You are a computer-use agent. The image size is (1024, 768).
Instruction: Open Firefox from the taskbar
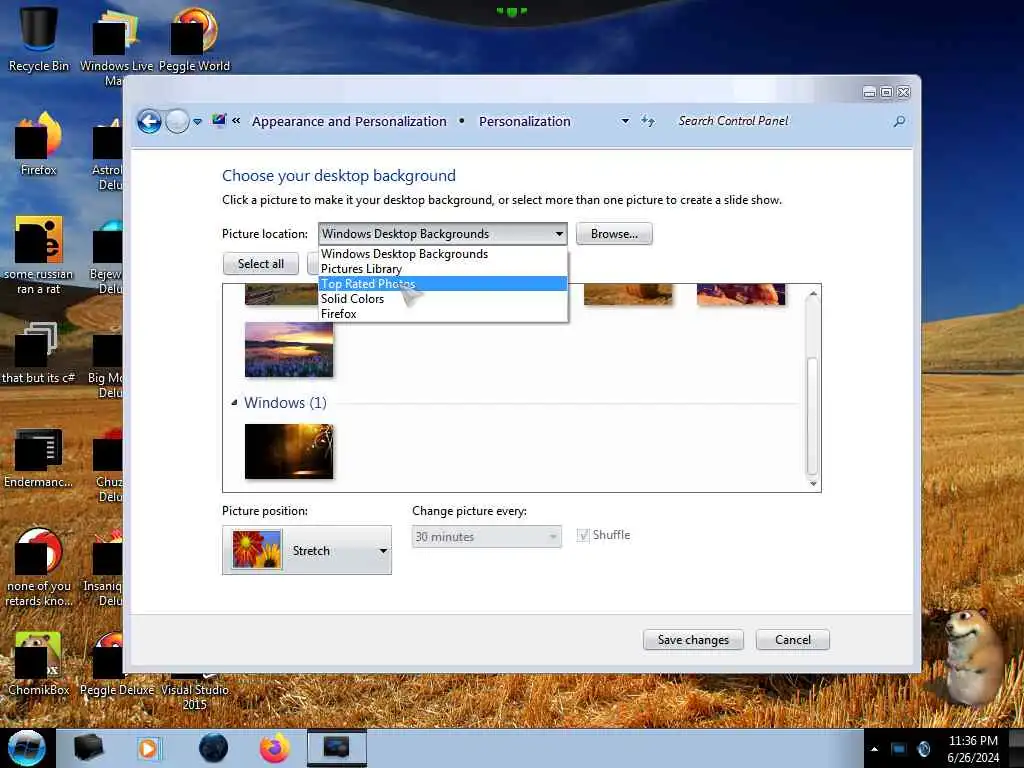[274, 748]
